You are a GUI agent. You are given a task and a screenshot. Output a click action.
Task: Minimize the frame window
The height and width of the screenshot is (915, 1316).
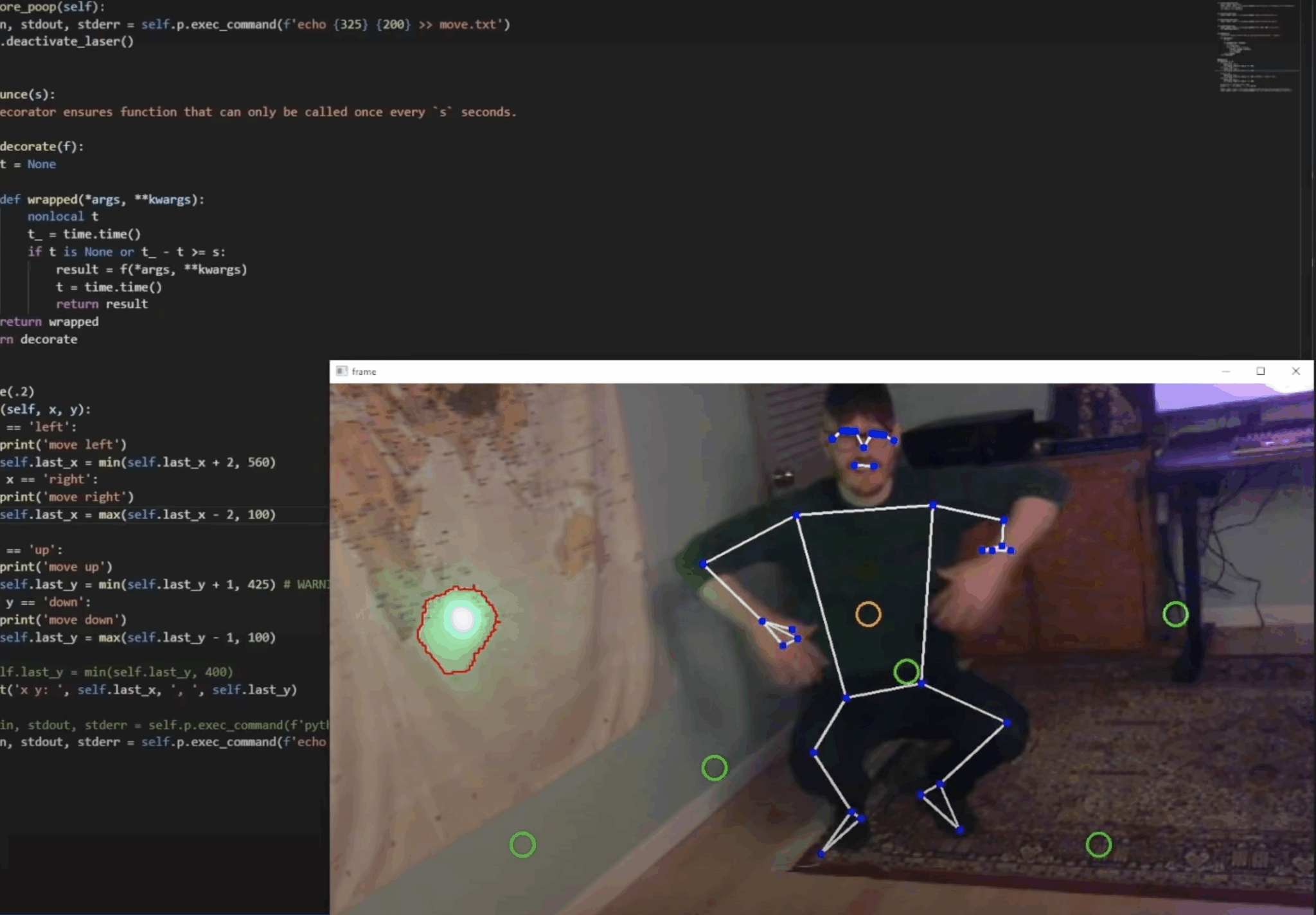click(x=1227, y=371)
